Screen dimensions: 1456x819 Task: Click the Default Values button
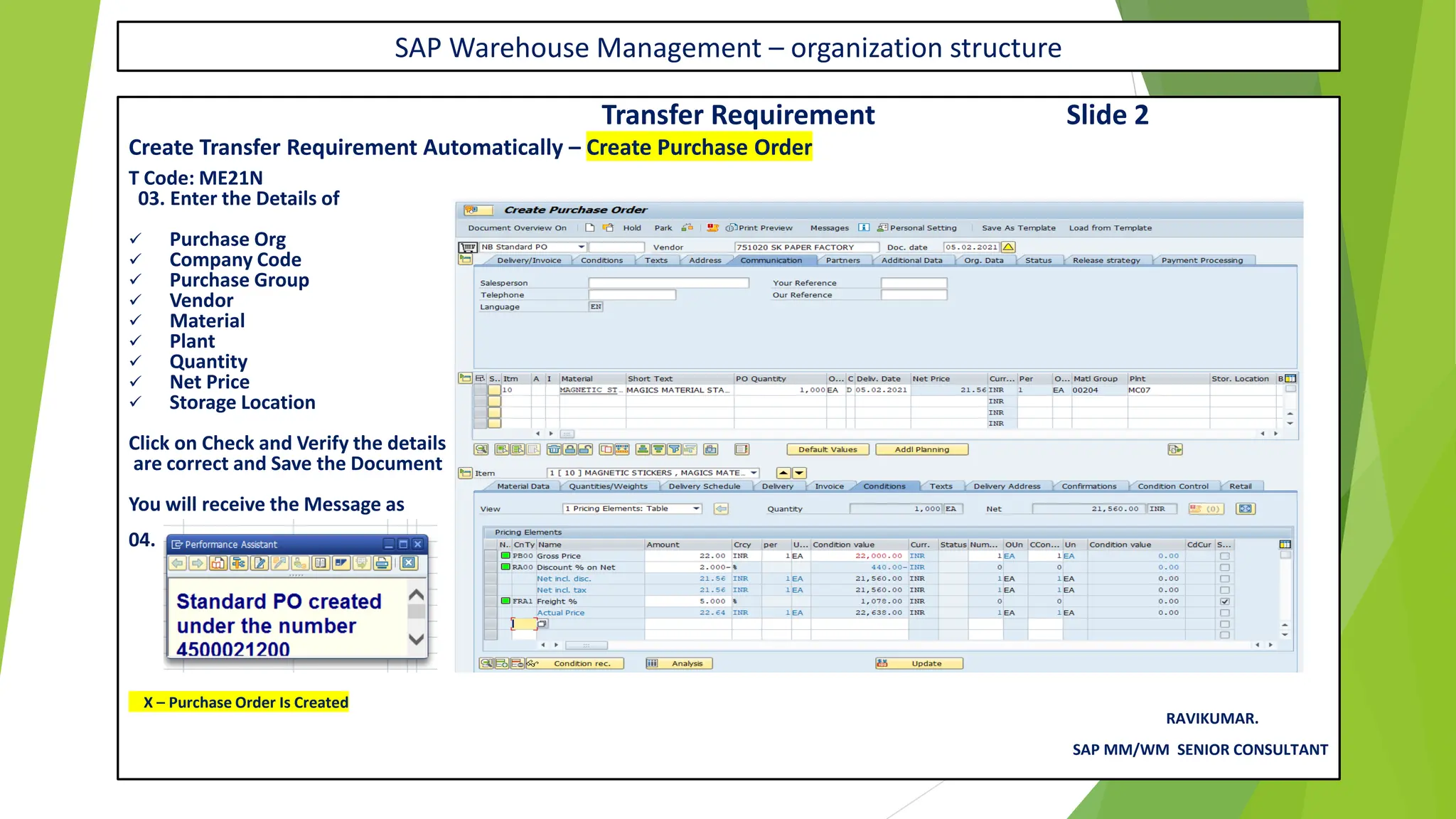pyautogui.click(x=828, y=449)
